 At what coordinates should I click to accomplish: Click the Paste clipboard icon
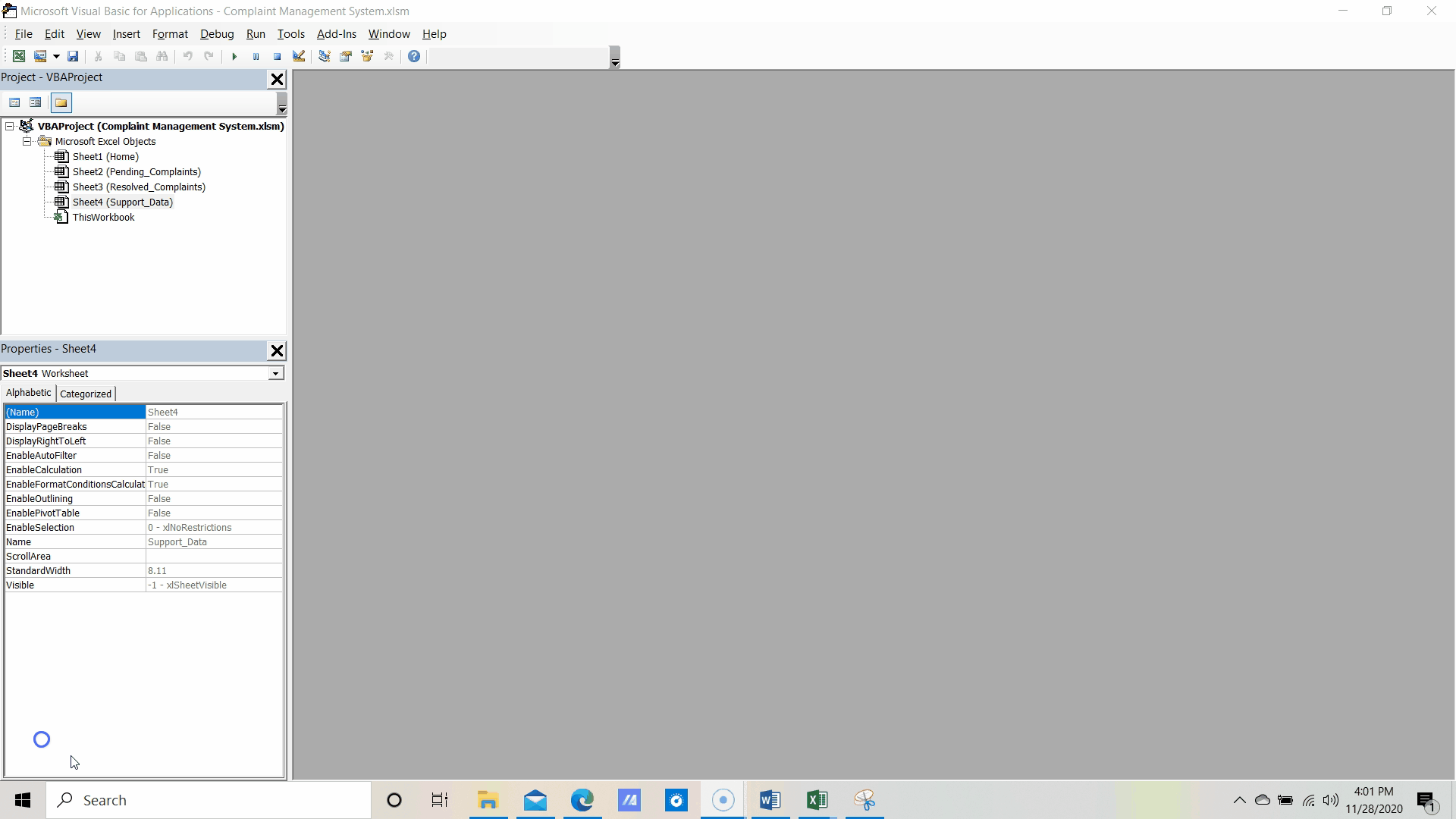click(140, 56)
